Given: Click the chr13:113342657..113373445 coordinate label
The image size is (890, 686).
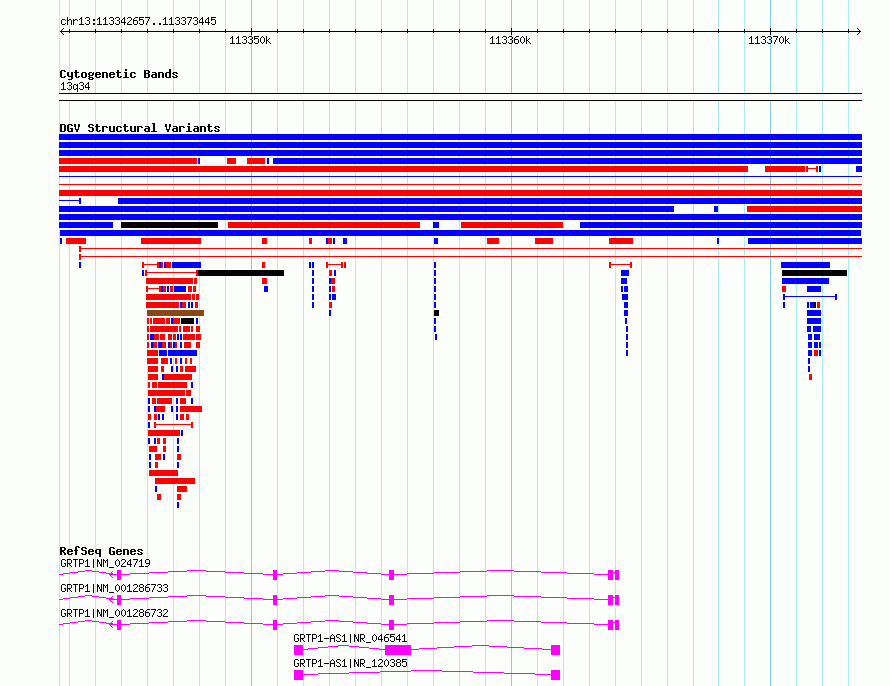Looking at the screenshot, I should pyautogui.click(x=138, y=22).
